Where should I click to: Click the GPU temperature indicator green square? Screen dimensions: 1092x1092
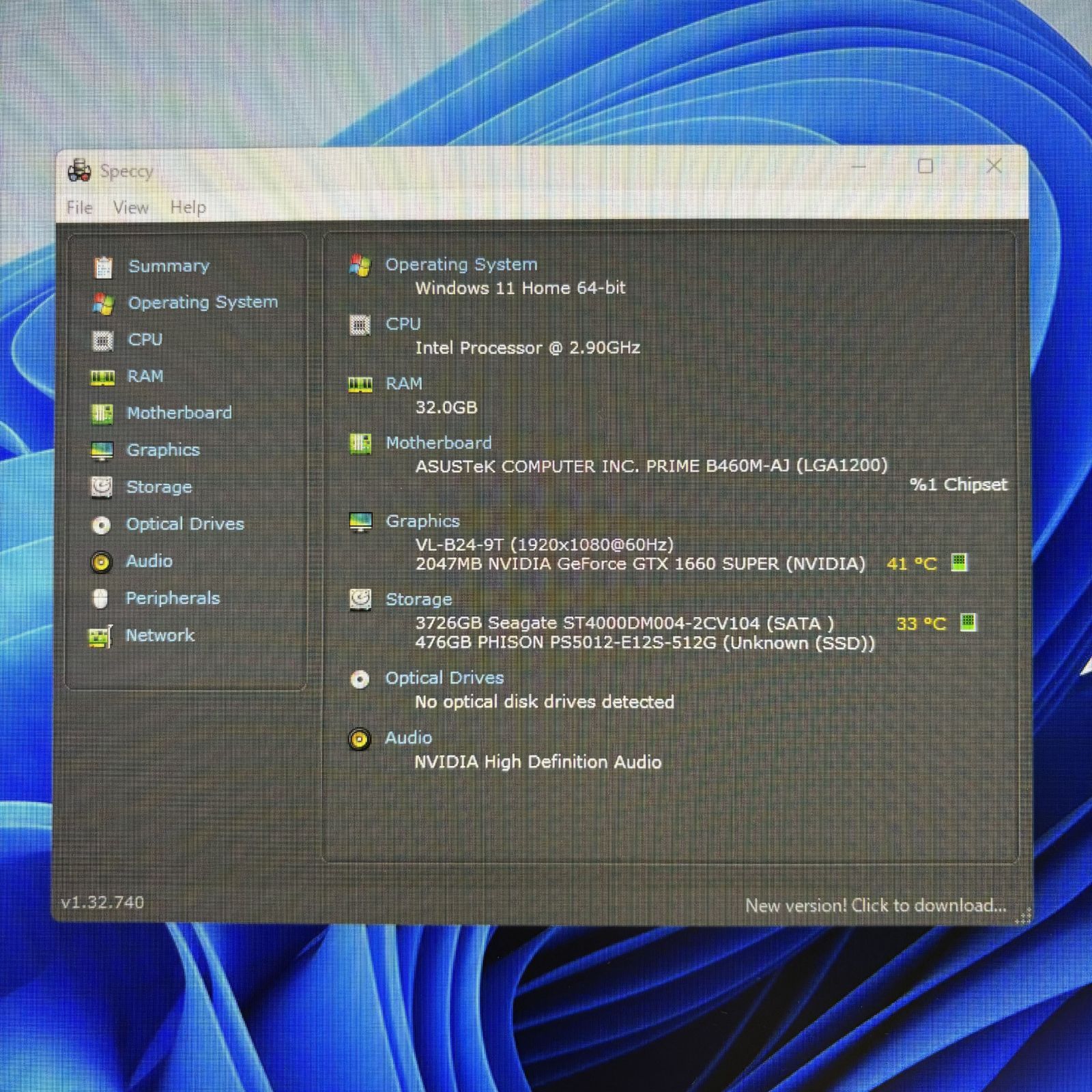pyautogui.click(x=959, y=562)
